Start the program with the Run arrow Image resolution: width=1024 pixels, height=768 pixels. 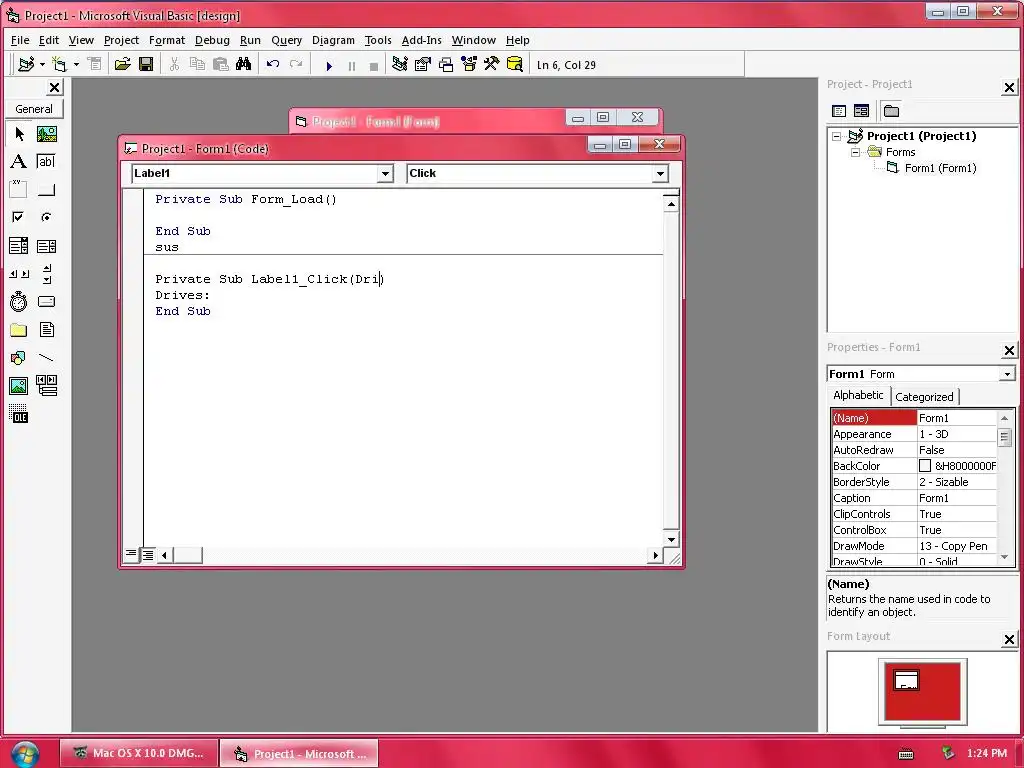(329, 65)
